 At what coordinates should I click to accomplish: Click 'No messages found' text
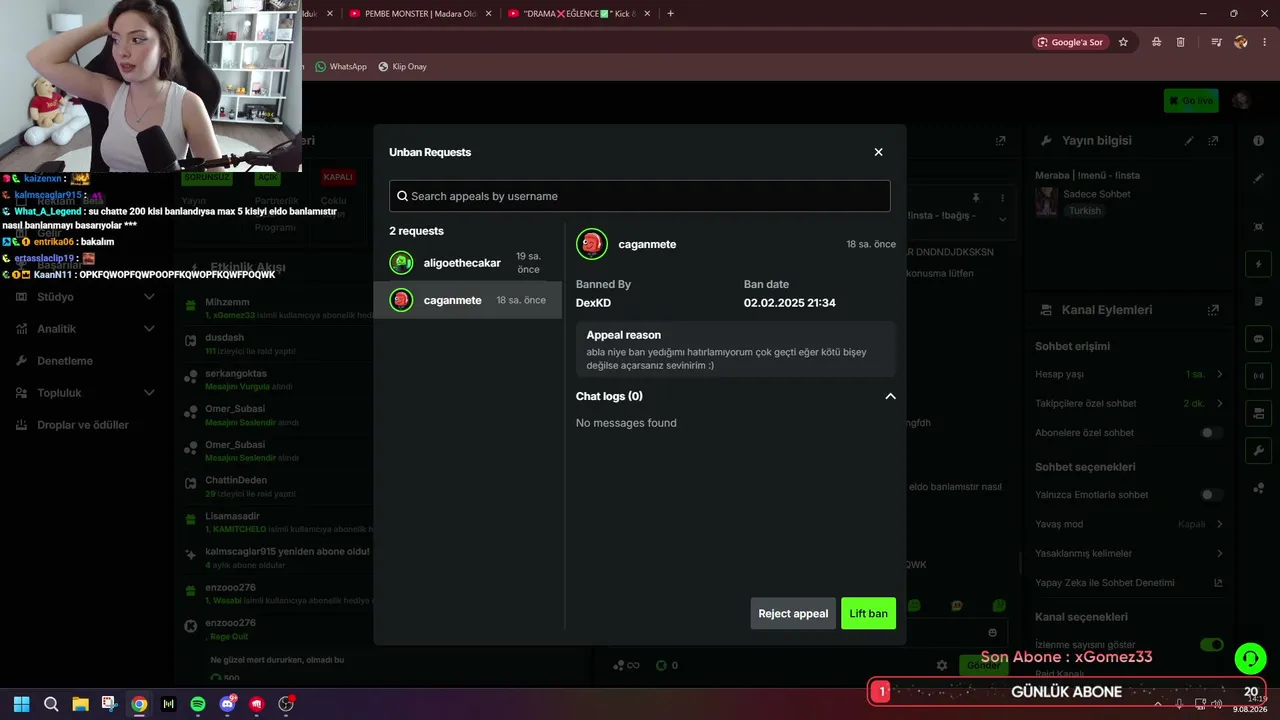[x=626, y=423]
